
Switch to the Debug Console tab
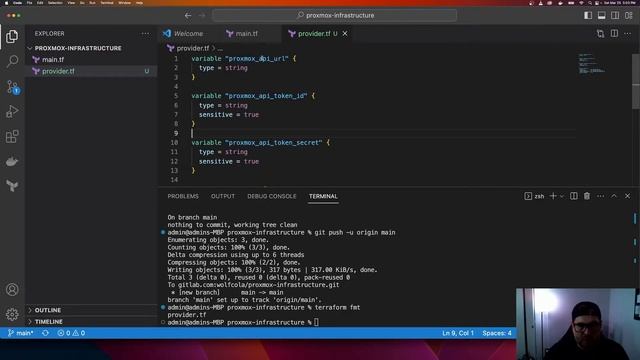coord(271,196)
